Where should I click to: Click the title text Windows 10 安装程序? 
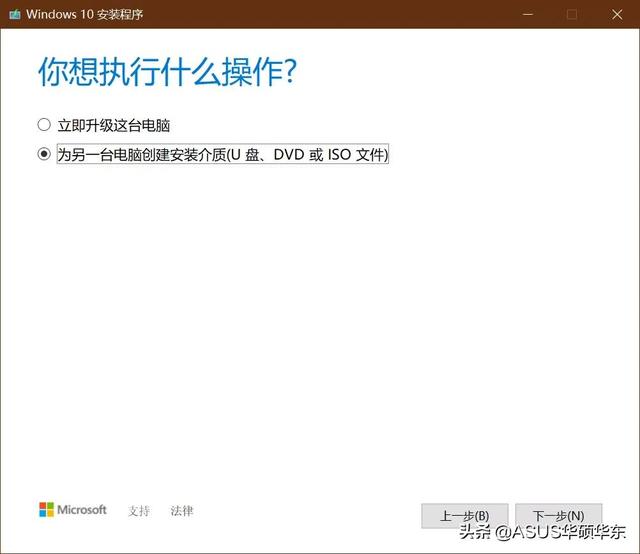pos(84,15)
